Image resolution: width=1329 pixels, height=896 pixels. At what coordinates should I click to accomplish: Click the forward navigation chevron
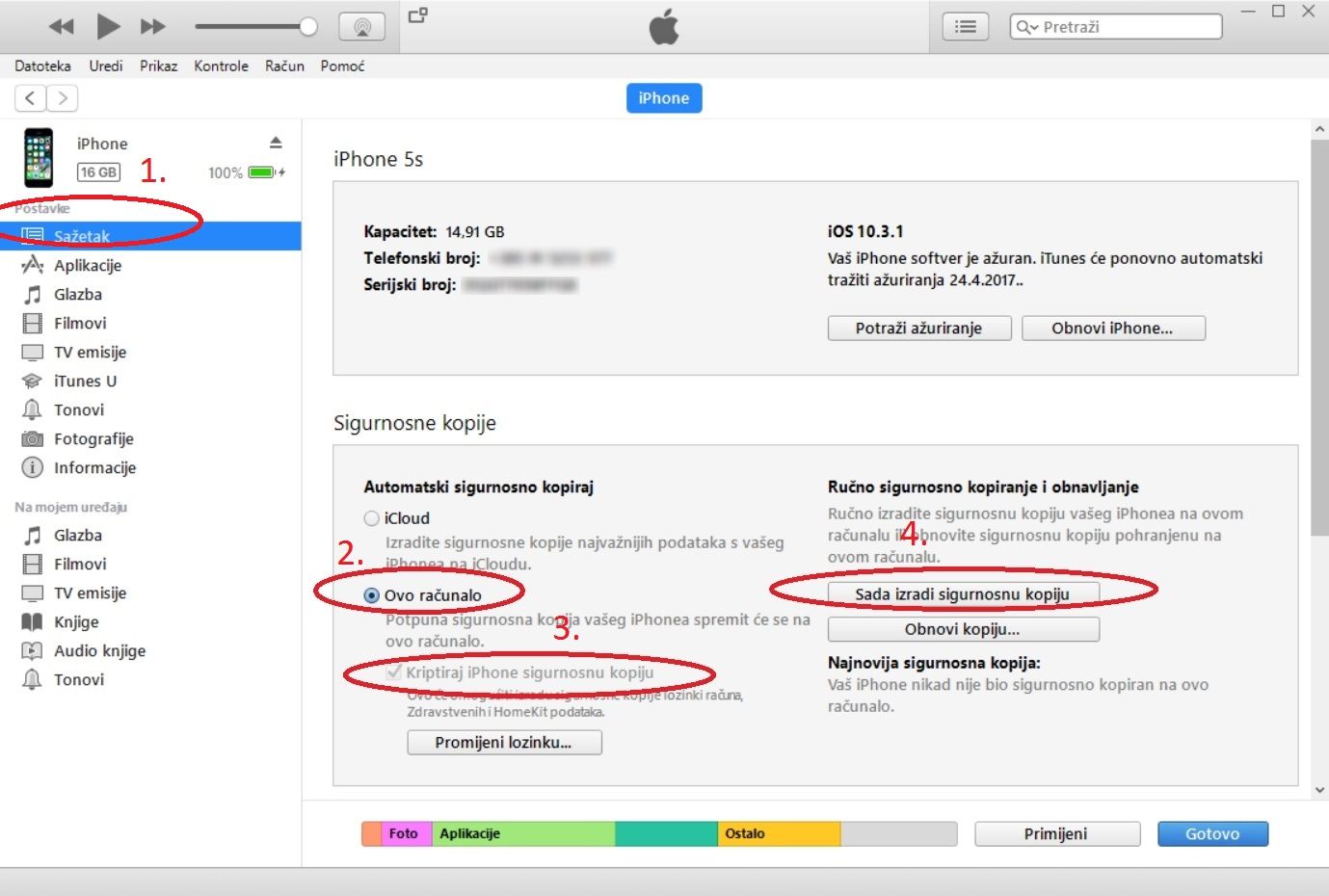point(63,98)
